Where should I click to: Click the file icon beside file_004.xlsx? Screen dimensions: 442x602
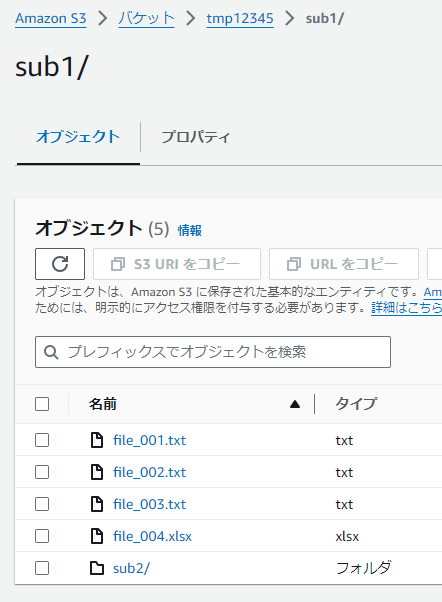coord(97,536)
